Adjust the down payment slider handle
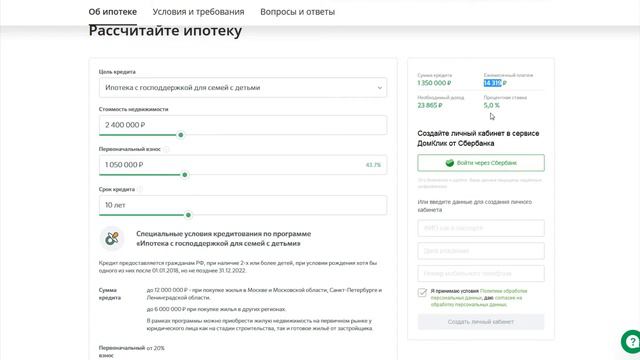 pos(185,175)
